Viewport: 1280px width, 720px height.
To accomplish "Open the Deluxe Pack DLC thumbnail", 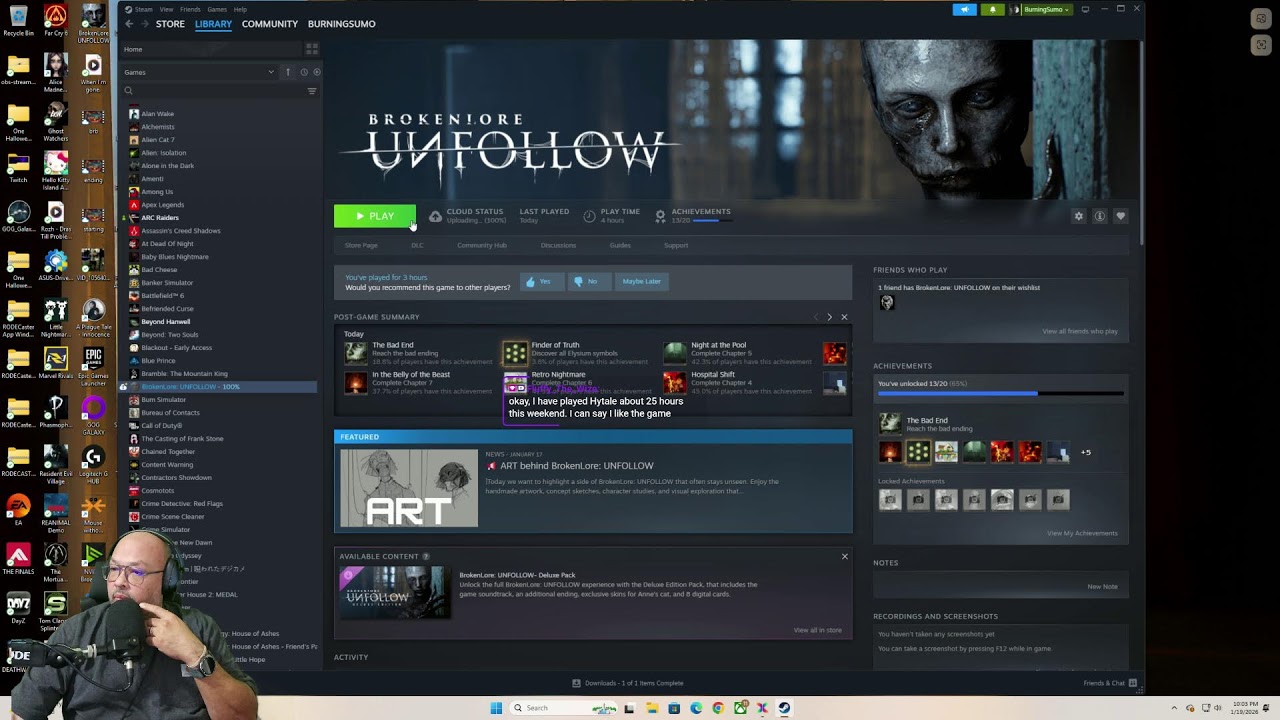I will point(395,592).
